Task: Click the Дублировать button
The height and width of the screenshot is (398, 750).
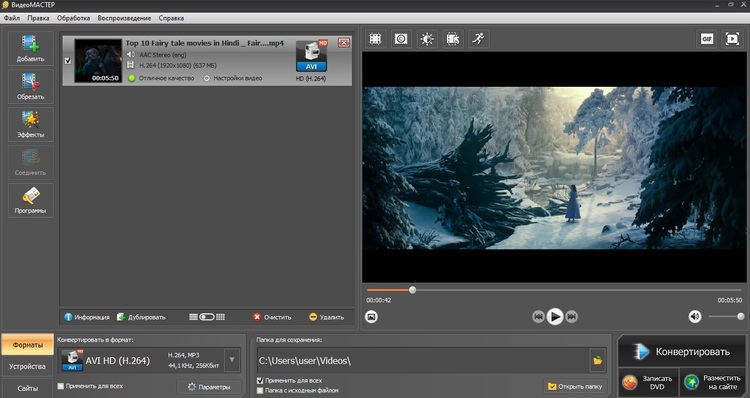Action: pyautogui.click(x=141, y=317)
